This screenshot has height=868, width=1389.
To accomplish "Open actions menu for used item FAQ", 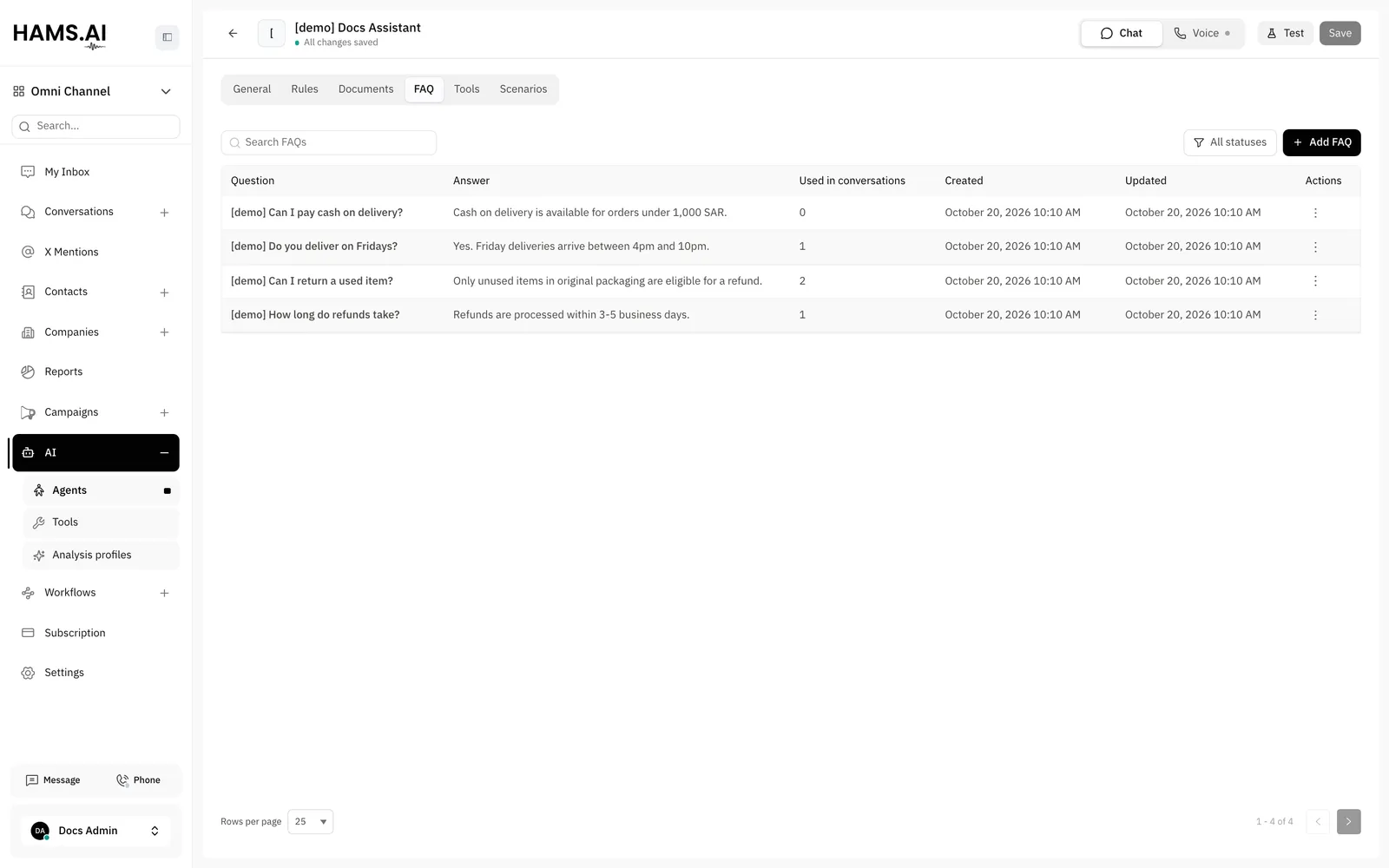I will (x=1315, y=281).
